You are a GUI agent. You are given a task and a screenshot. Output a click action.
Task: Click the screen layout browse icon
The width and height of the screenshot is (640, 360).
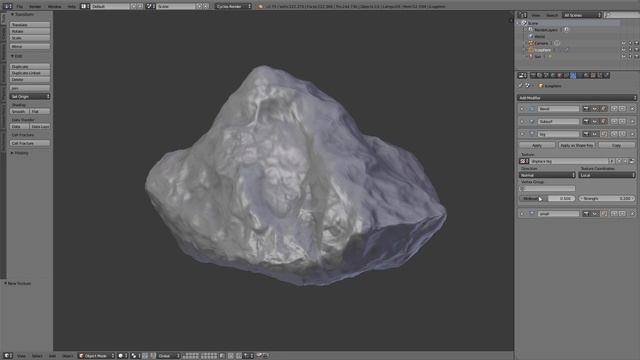click(x=84, y=6)
